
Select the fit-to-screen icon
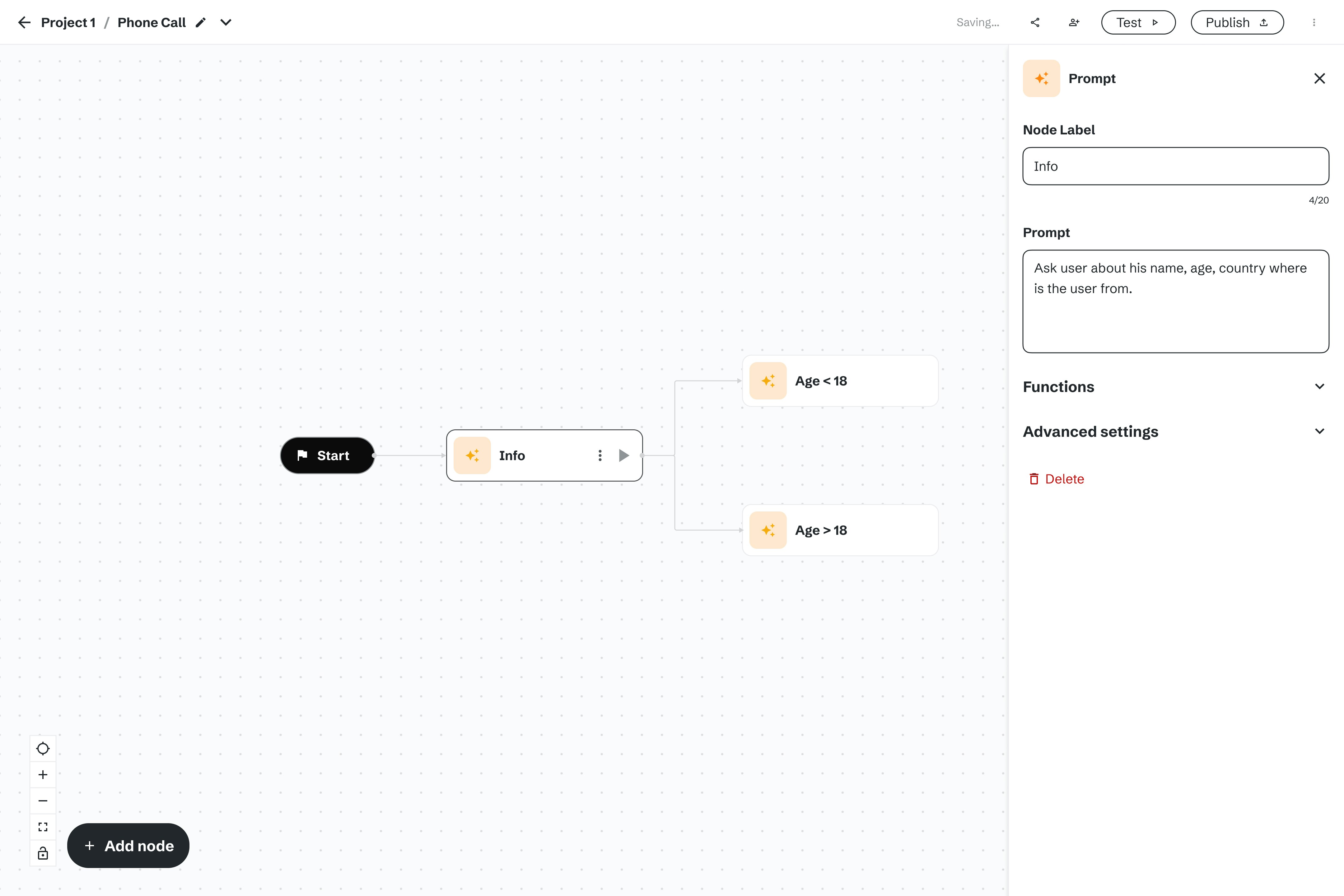[x=43, y=826]
